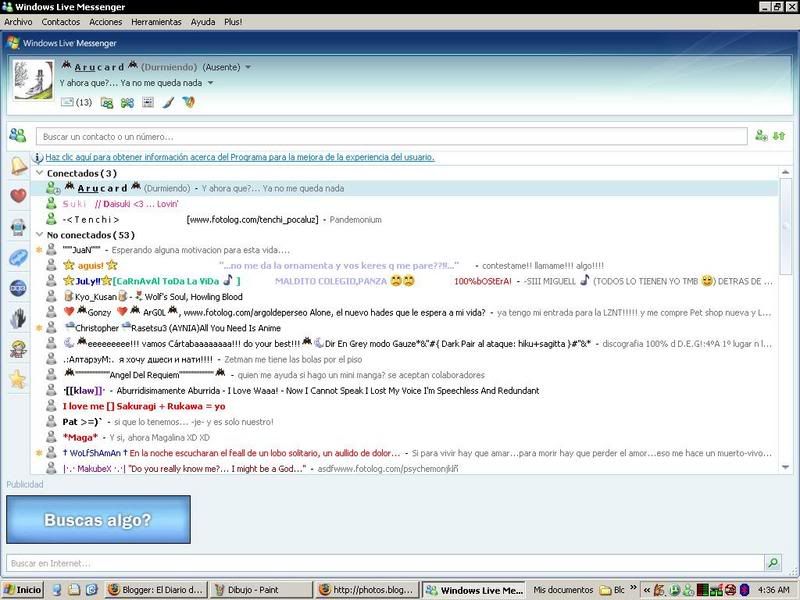
Task: Click the colorful shield icon in the profile toolbar
Action: click(x=189, y=103)
